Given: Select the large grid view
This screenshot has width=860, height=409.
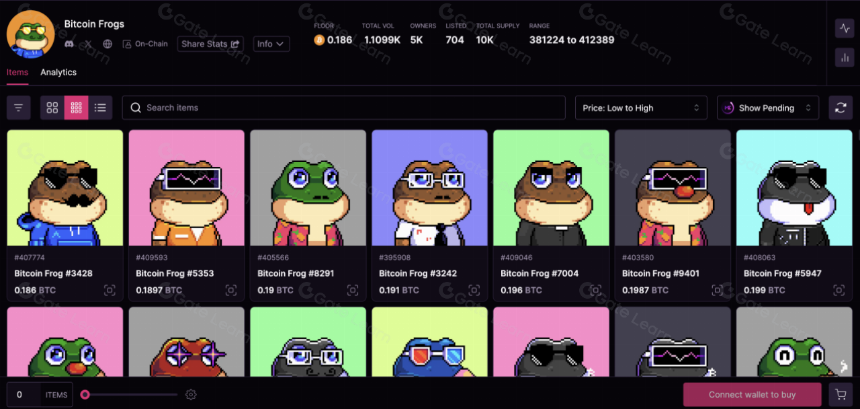Looking at the screenshot, I should (x=52, y=107).
